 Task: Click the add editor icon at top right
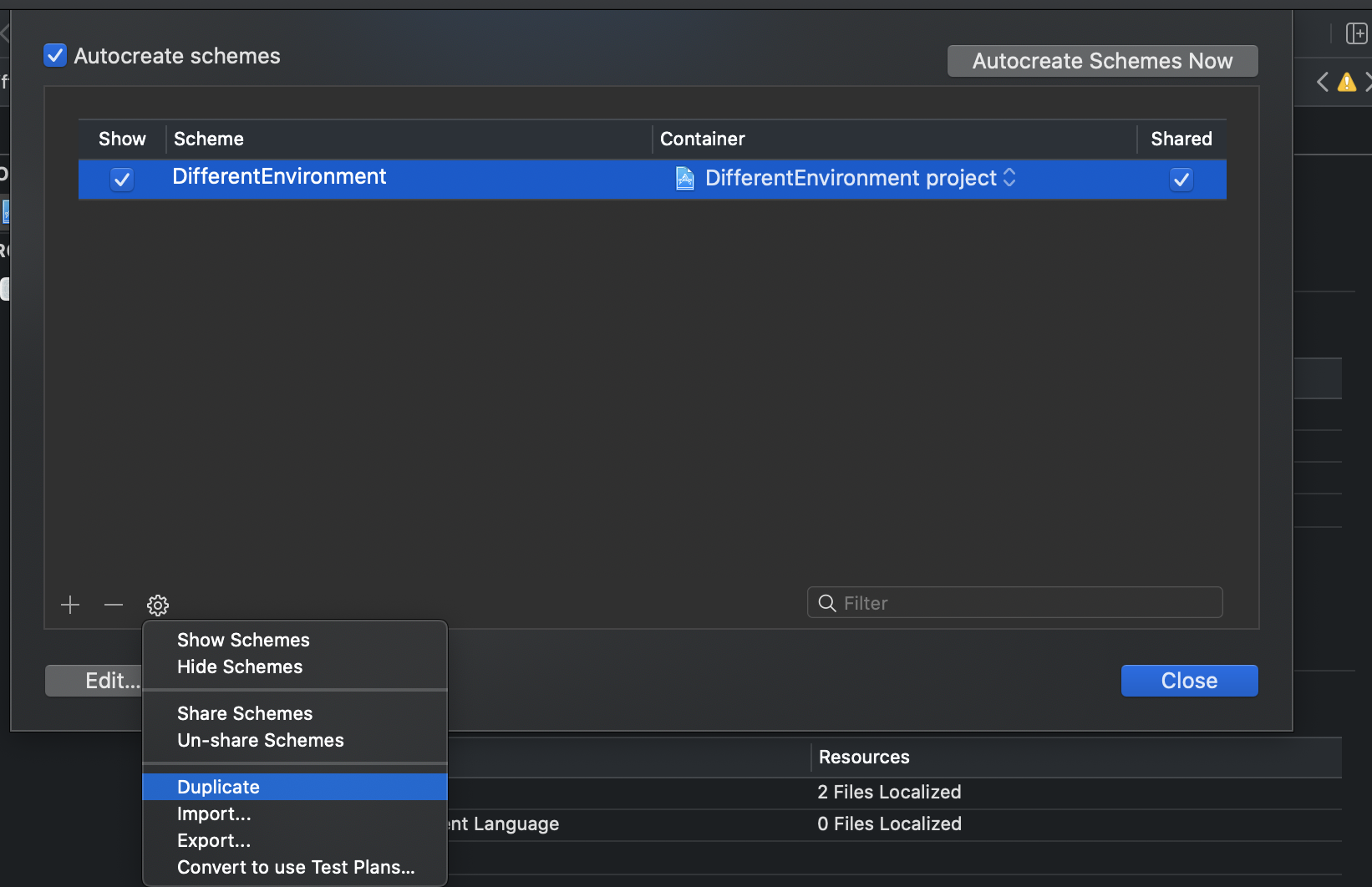[x=1355, y=33]
